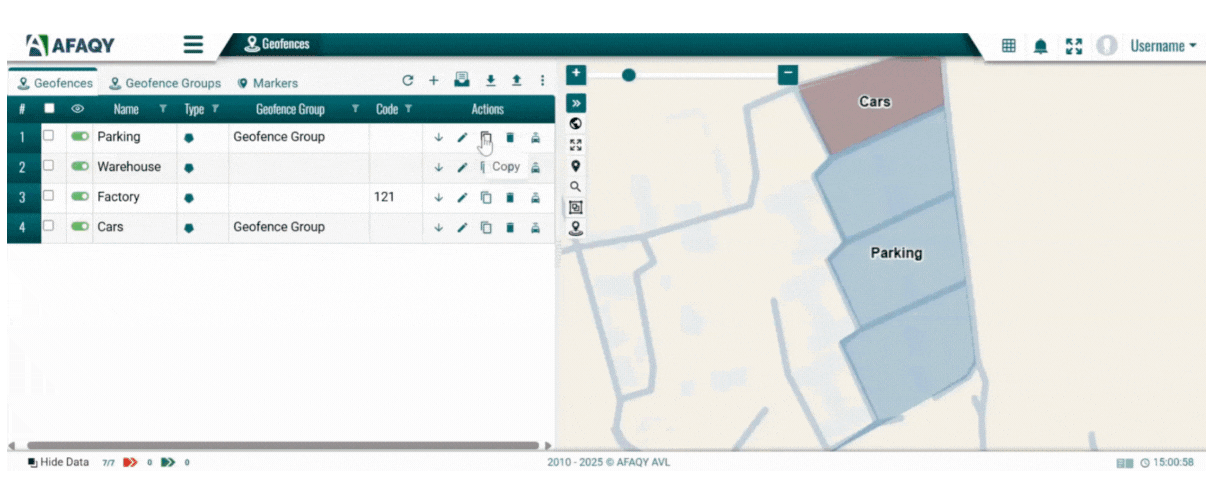Expand the map toolbar double-chevron
1210x504 pixels.
(x=576, y=103)
